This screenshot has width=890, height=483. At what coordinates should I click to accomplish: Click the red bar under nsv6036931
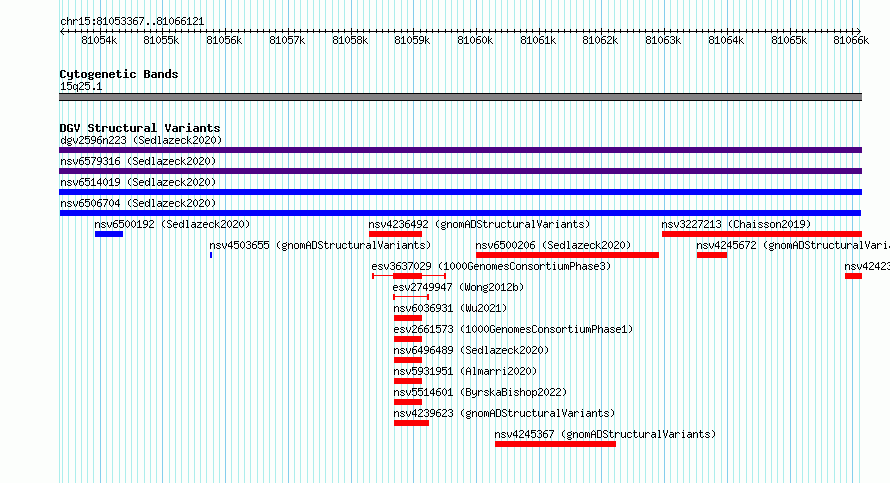pyautogui.click(x=408, y=318)
